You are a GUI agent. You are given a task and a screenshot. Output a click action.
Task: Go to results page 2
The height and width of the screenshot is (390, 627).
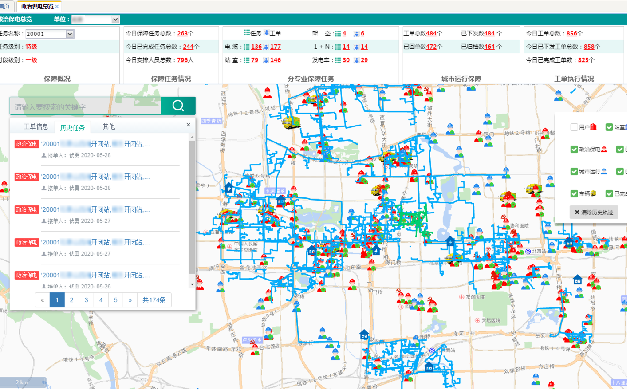72,300
